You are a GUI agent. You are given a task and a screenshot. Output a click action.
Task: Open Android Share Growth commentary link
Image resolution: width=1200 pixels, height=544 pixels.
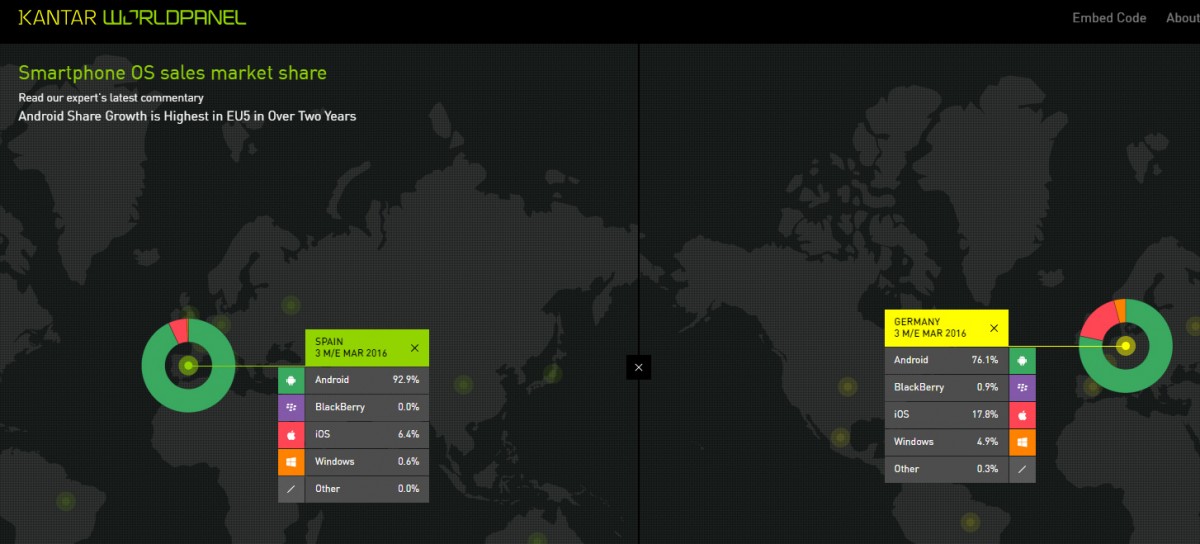click(187, 116)
